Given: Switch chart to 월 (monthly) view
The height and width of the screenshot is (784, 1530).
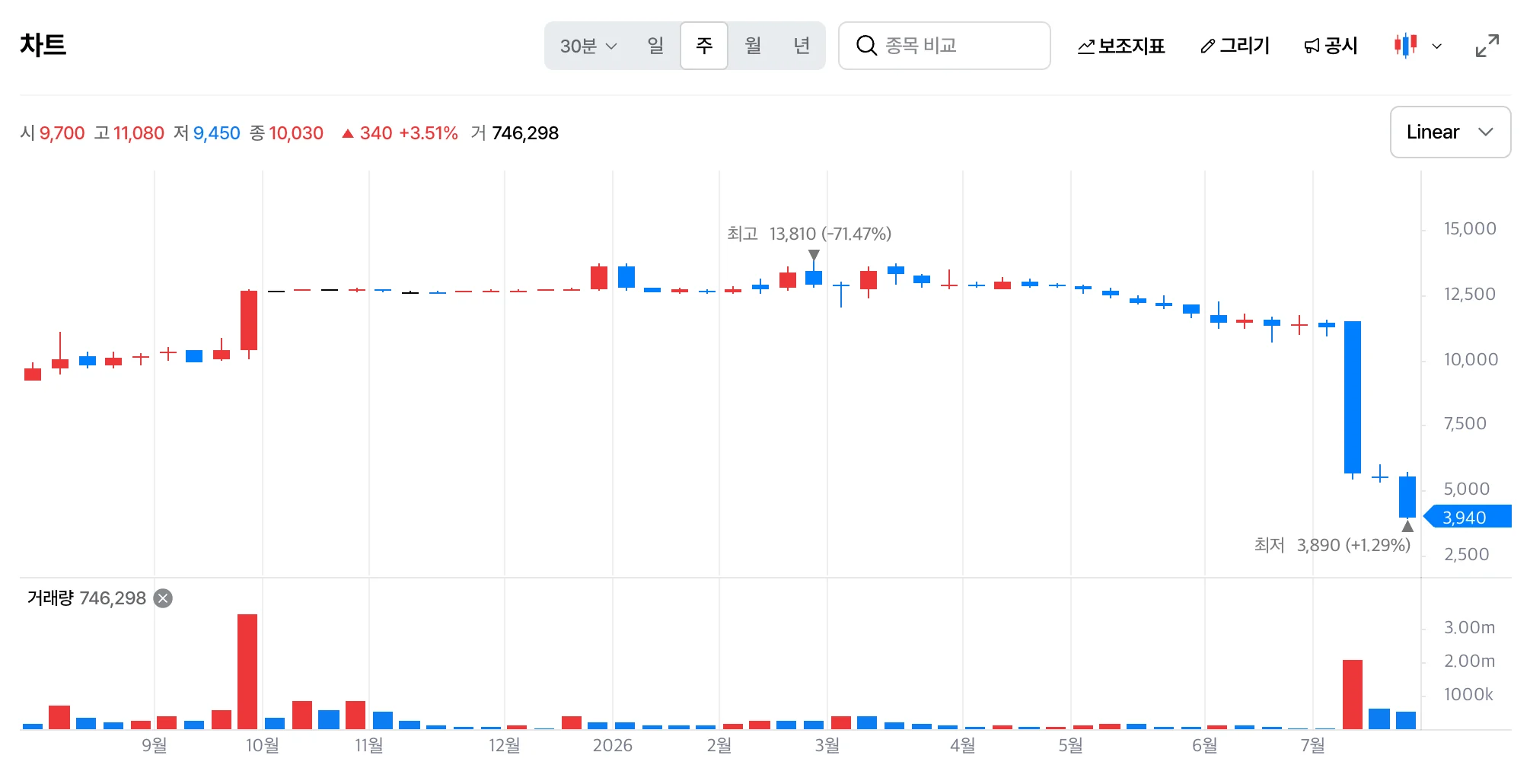Looking at the screenshot, I should coord(753,46).
